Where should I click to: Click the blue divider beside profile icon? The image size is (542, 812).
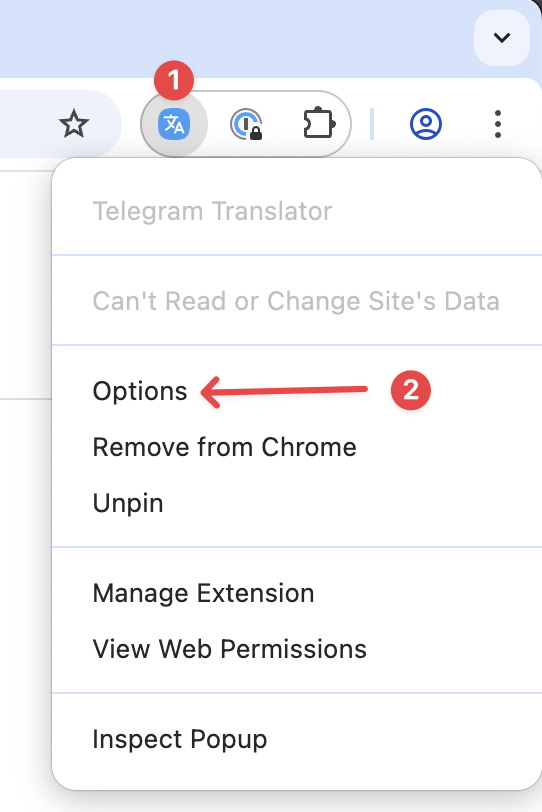tap(372, 124)
